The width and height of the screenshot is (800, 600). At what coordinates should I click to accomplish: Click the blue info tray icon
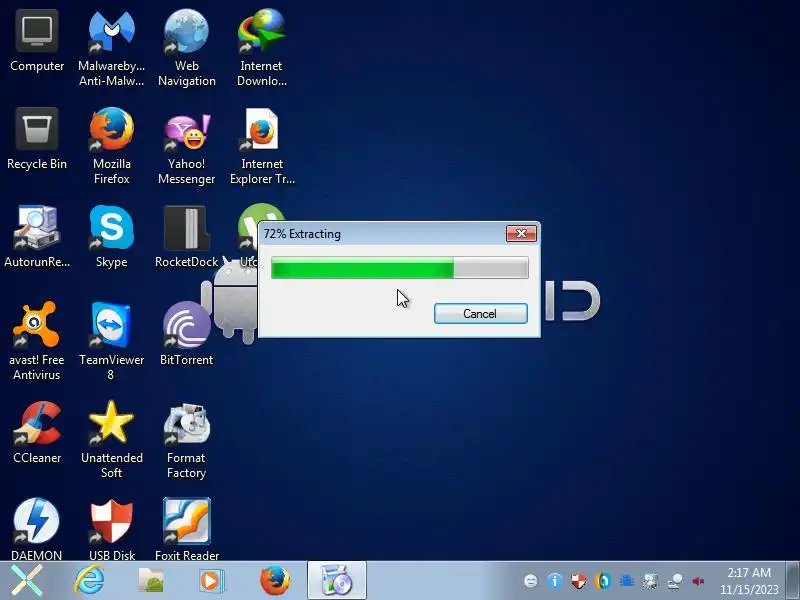[555, 581]
